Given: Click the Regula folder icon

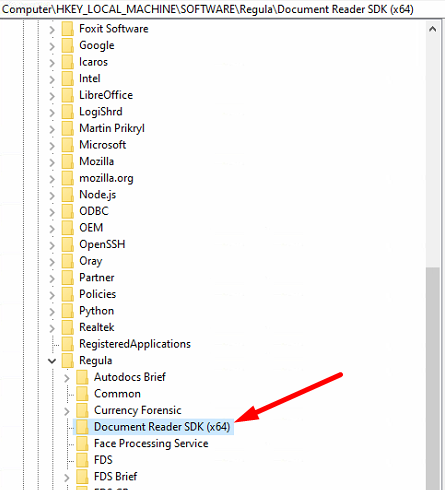Looking at the screenshot, I should [x=68, y=361].
